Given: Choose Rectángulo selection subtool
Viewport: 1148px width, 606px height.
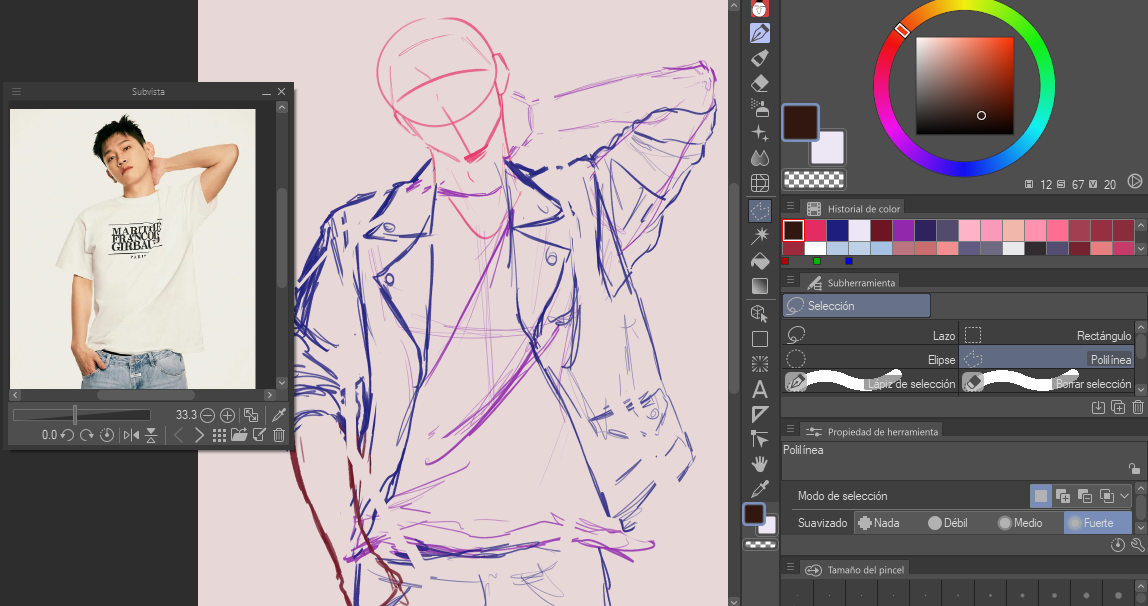Looking at the screenshot, I should [x=1046, y=335].
